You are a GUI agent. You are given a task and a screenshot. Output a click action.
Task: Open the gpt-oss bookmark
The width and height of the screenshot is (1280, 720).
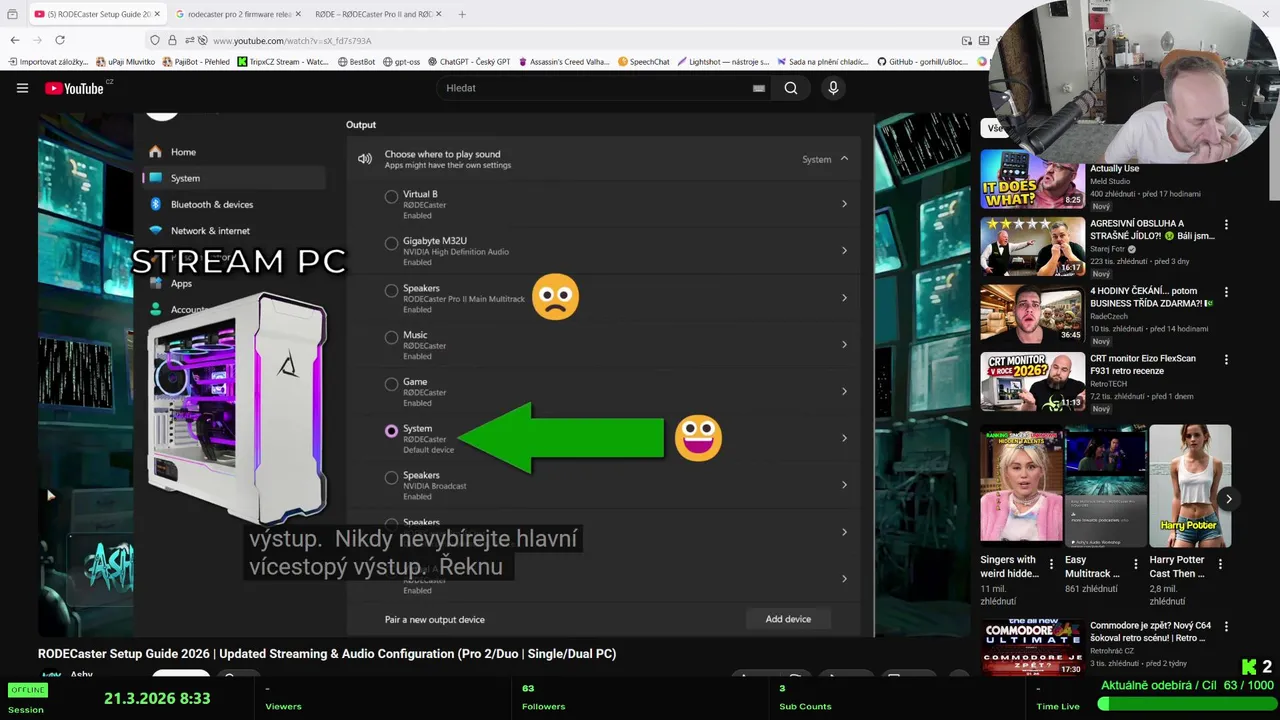click(401, 61)
